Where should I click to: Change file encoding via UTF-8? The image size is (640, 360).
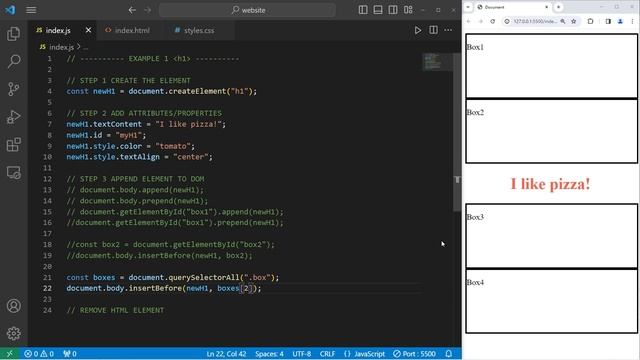302,354
